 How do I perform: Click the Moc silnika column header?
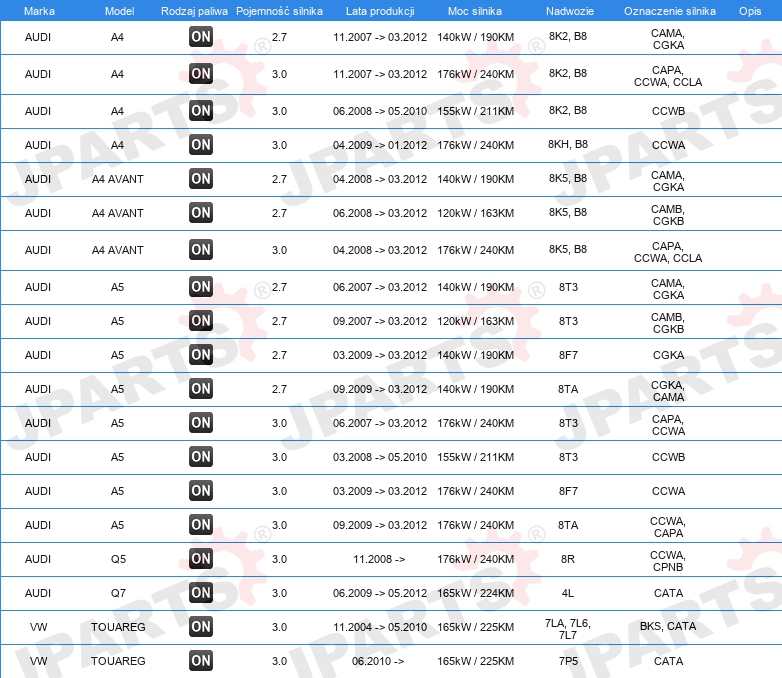pyautogui.click(x=475, y=11)
